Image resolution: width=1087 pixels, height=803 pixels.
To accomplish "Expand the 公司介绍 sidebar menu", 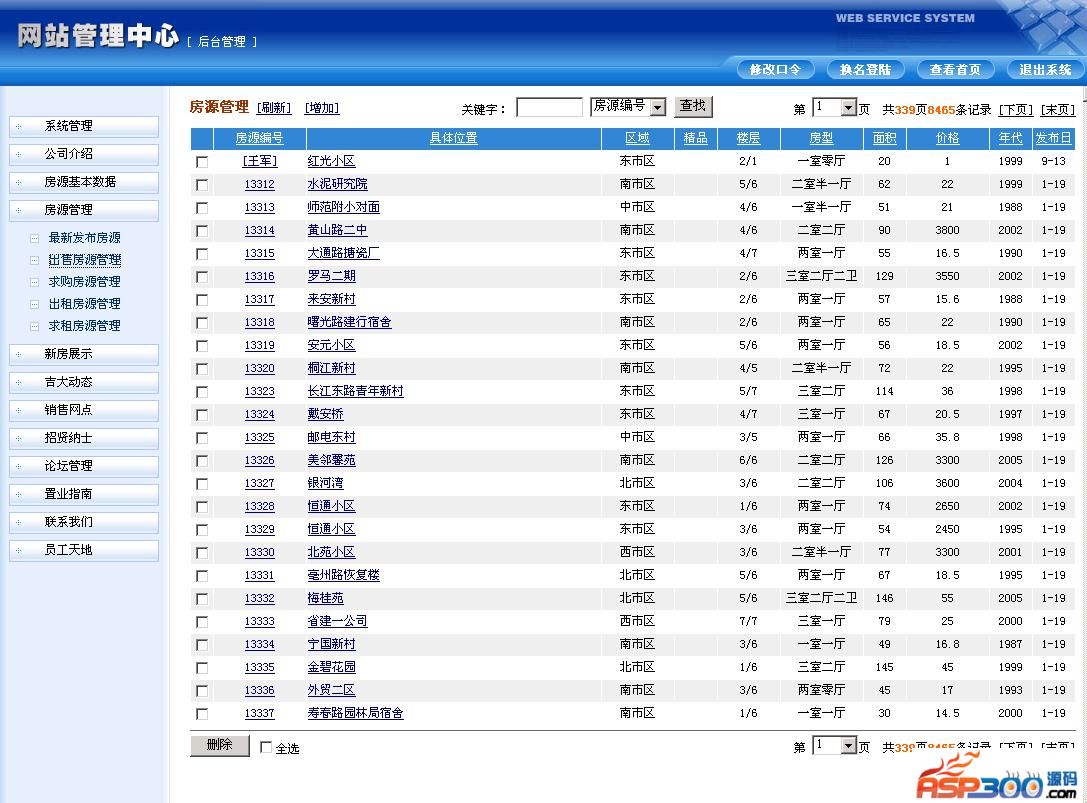I will tap(84, 154).
